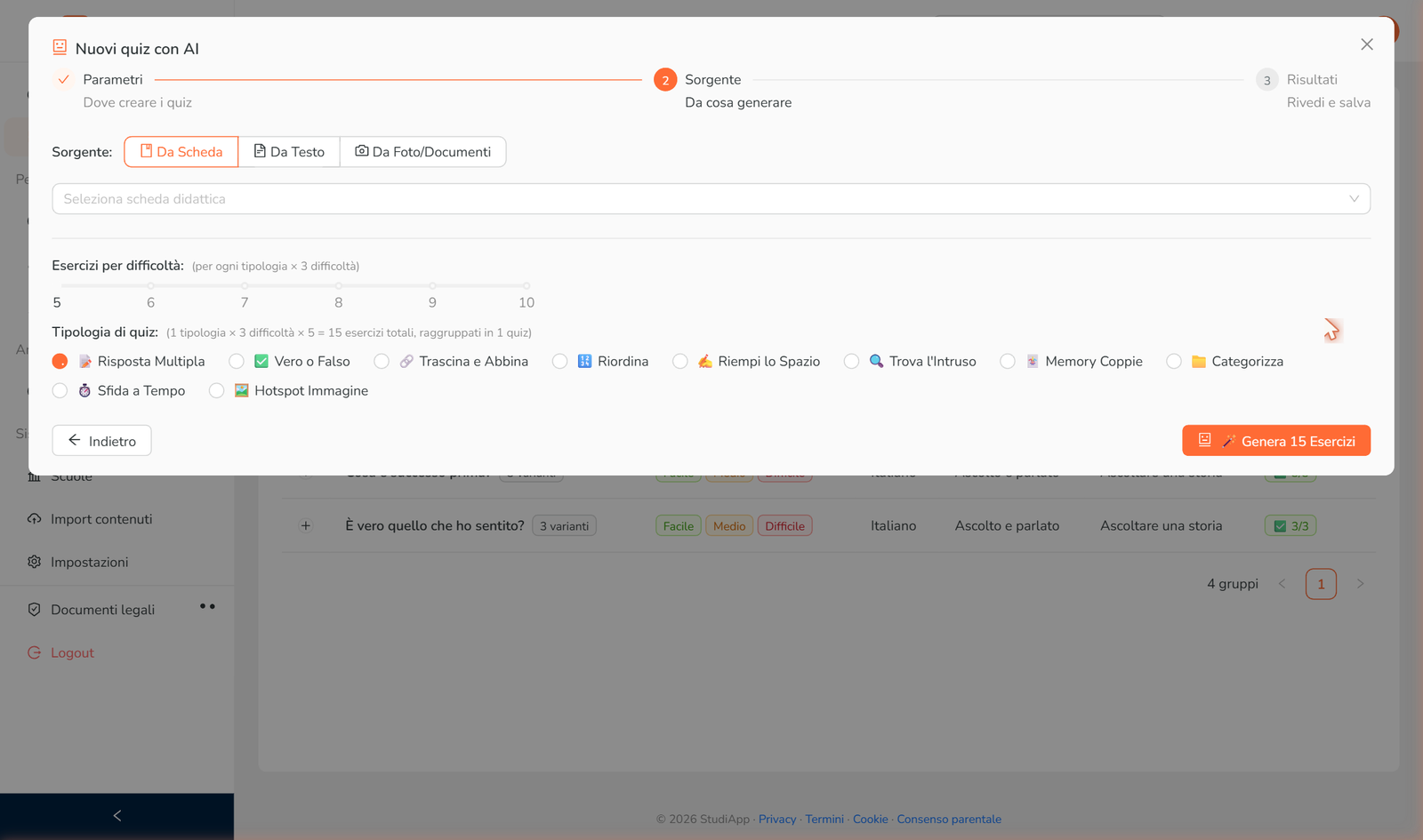Select Memory Coppie radio button

1008,362
